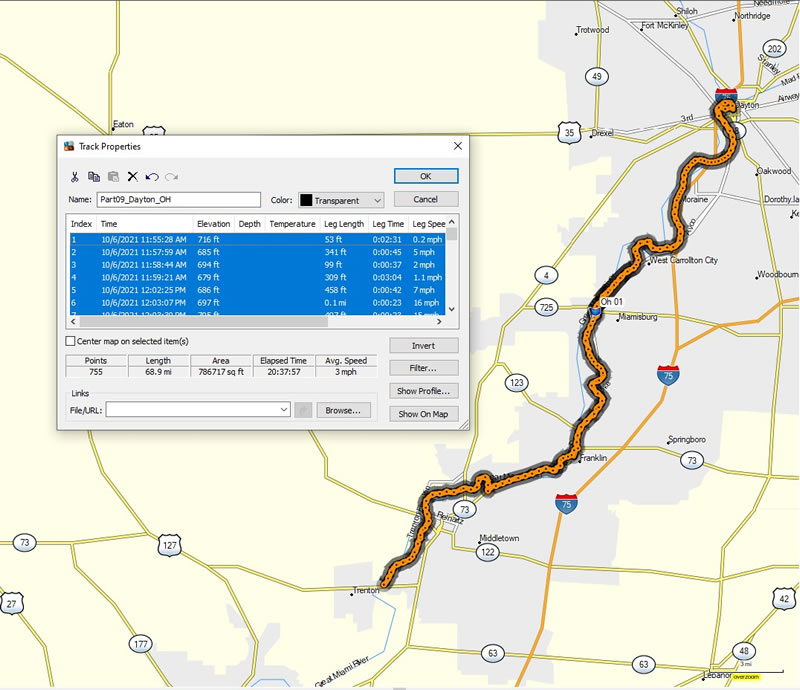
Task: Click the Copy icon in Track Properties
Action: click(94, 177)
